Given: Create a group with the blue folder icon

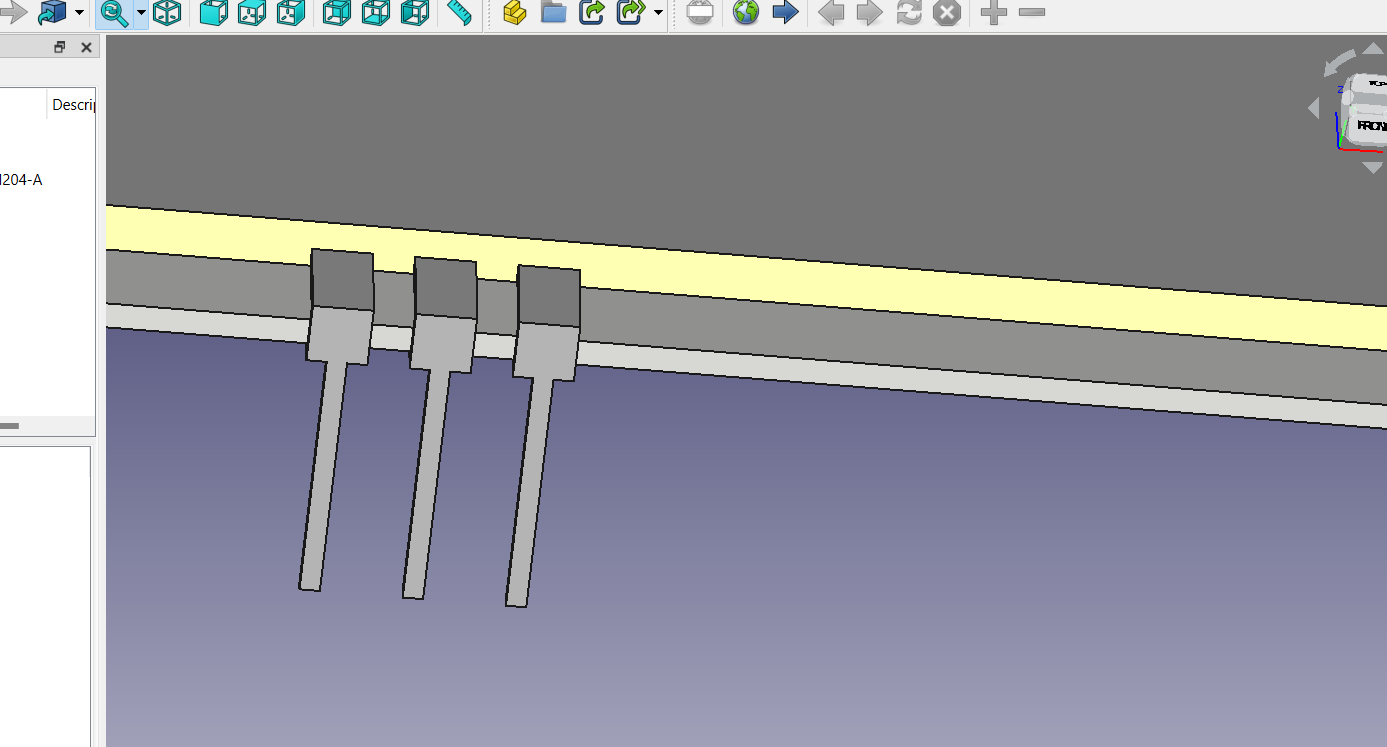Looking at the screenshot, I should (x=553, y=13).
